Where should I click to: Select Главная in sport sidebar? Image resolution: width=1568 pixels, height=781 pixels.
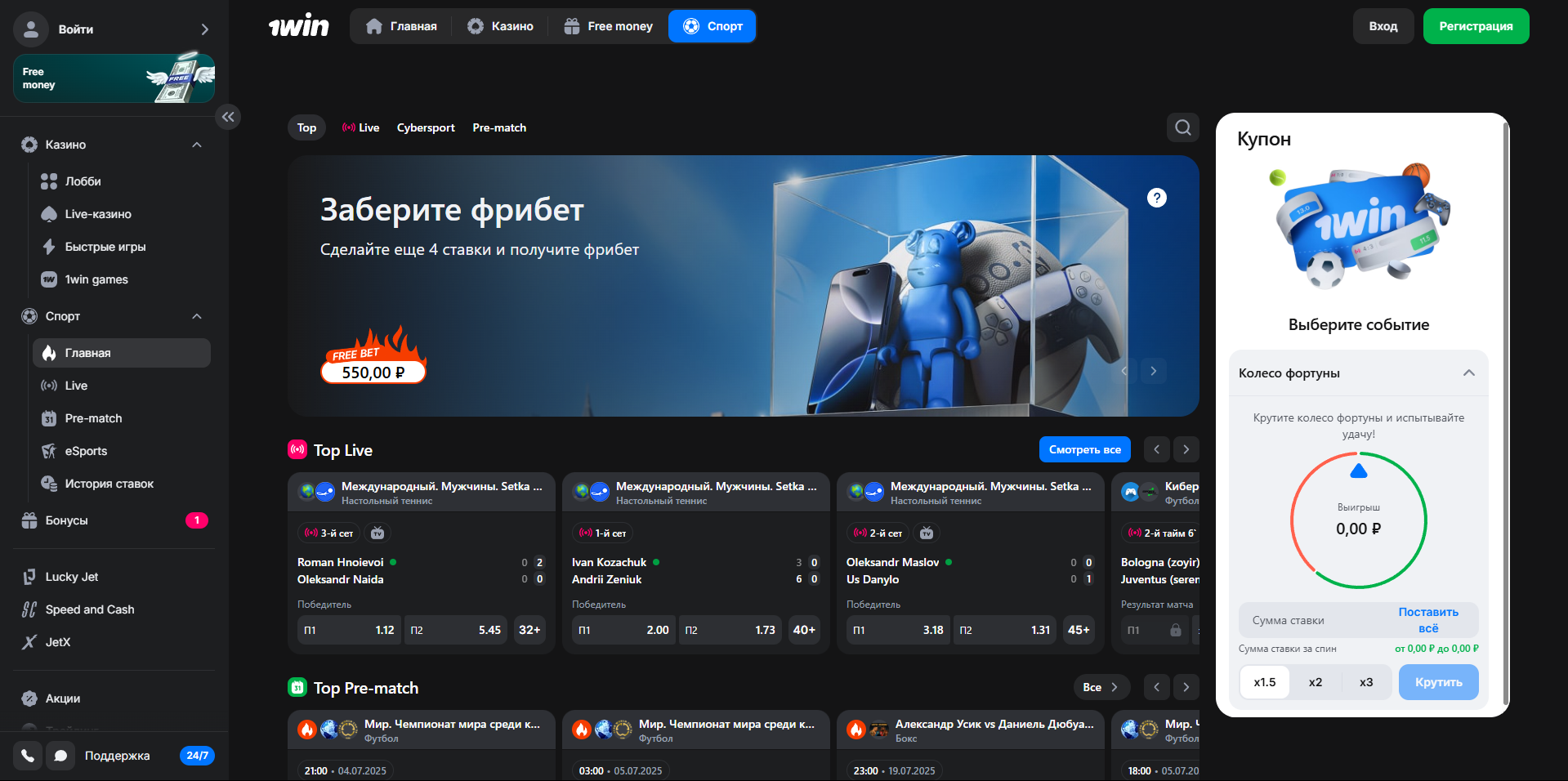pyautogui.click(x=122, y=353)
